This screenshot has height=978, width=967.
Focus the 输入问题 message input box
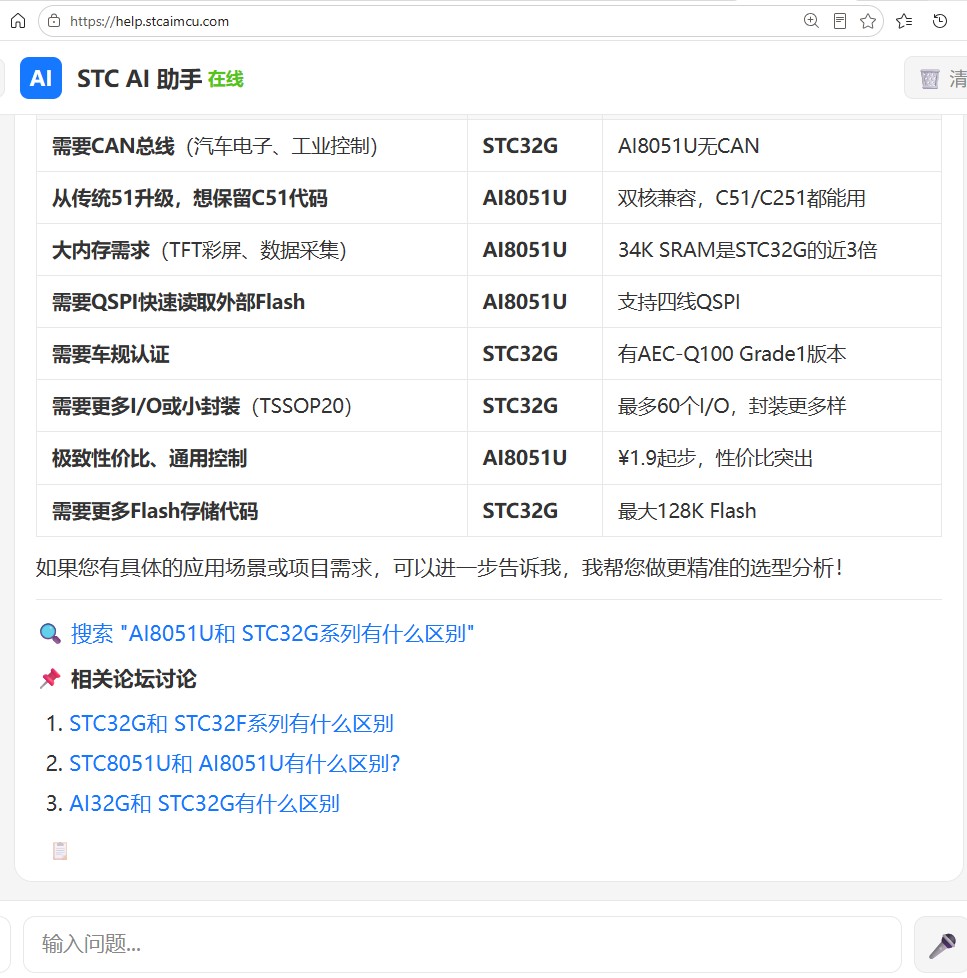462,944
